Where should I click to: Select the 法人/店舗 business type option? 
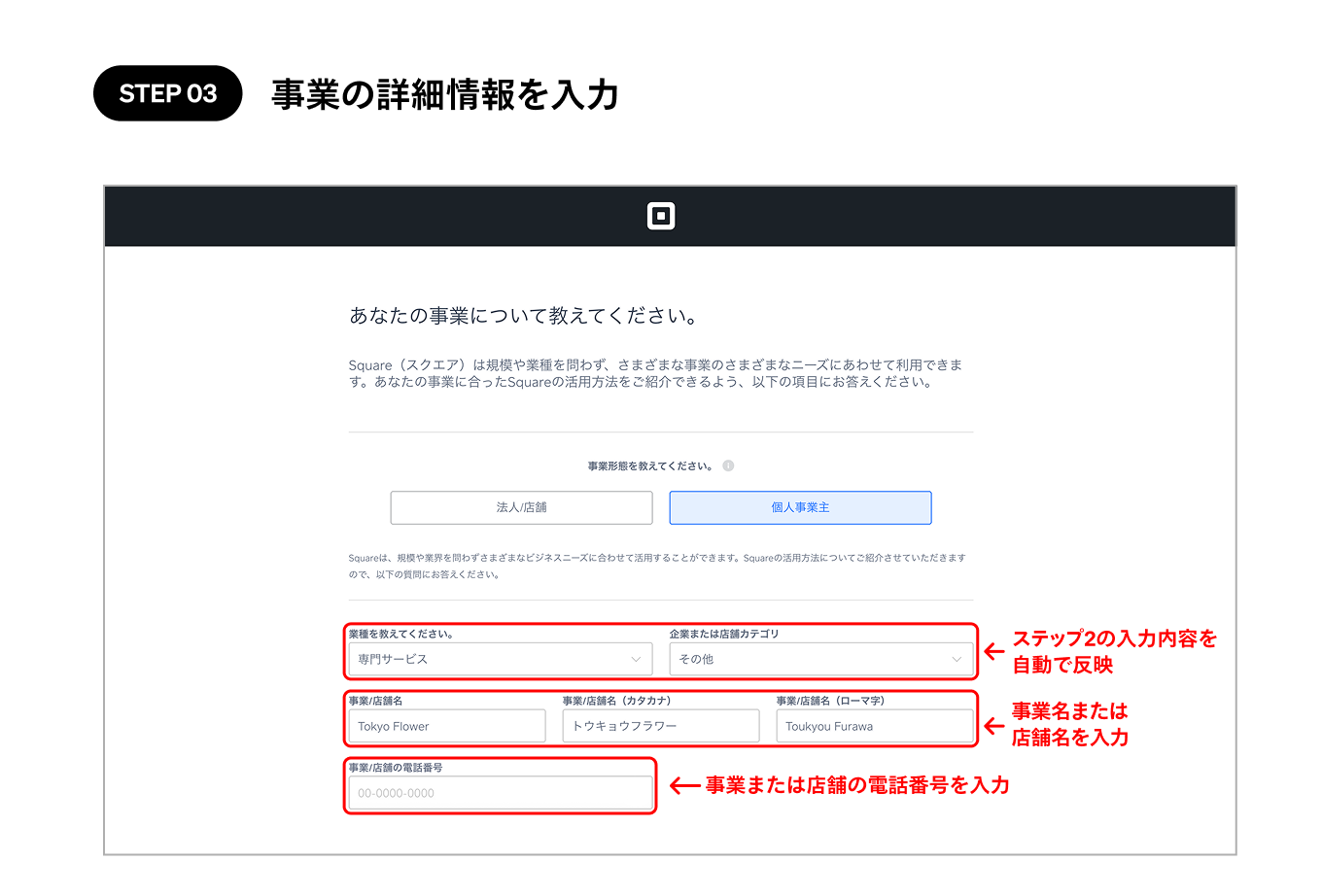pyautogui.click(x=521, y=507)
